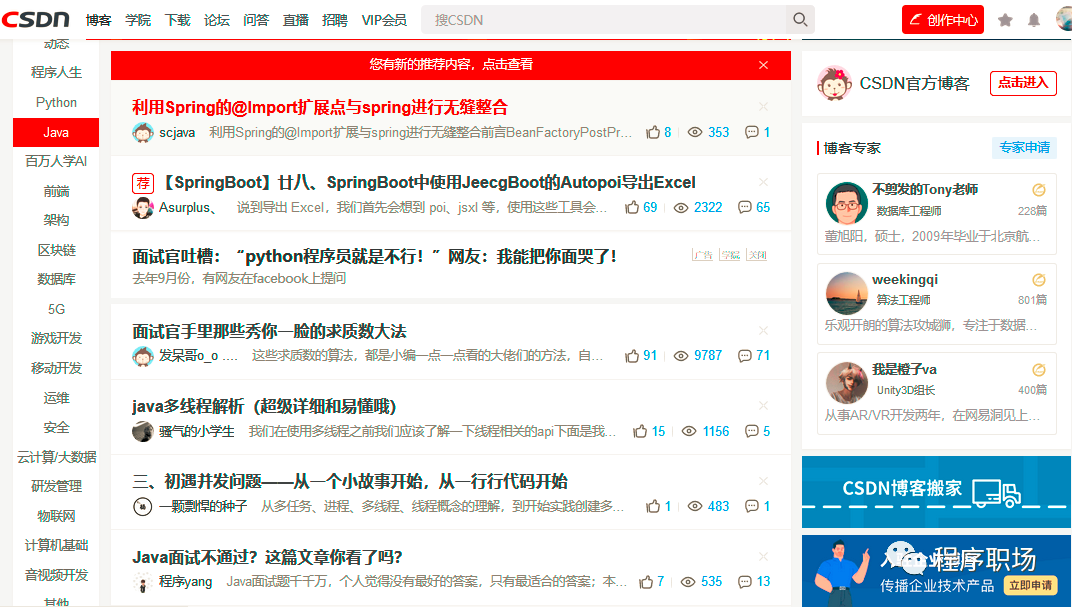
Task: Open the 直播 nav item
Action: 296,20
